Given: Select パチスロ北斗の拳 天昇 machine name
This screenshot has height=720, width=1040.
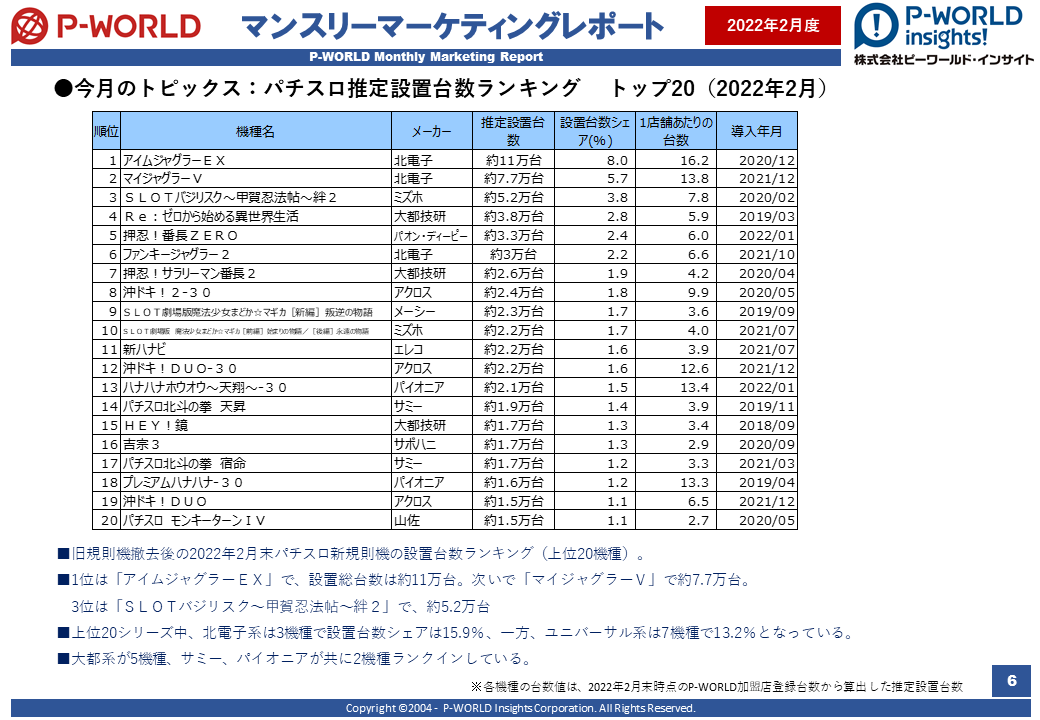Looking at the screenshot, I should coord(184,407).
